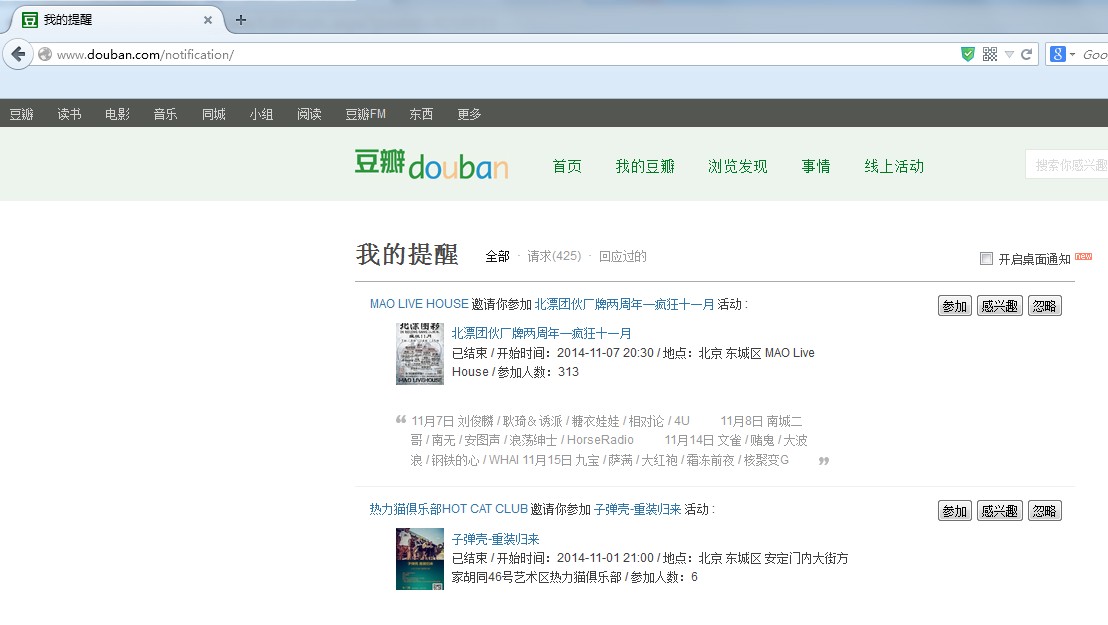Image resolution: width=1108 pixels, height=625 pixels.
Task: Go to 事情 in site header
Action: pos(816,166)
